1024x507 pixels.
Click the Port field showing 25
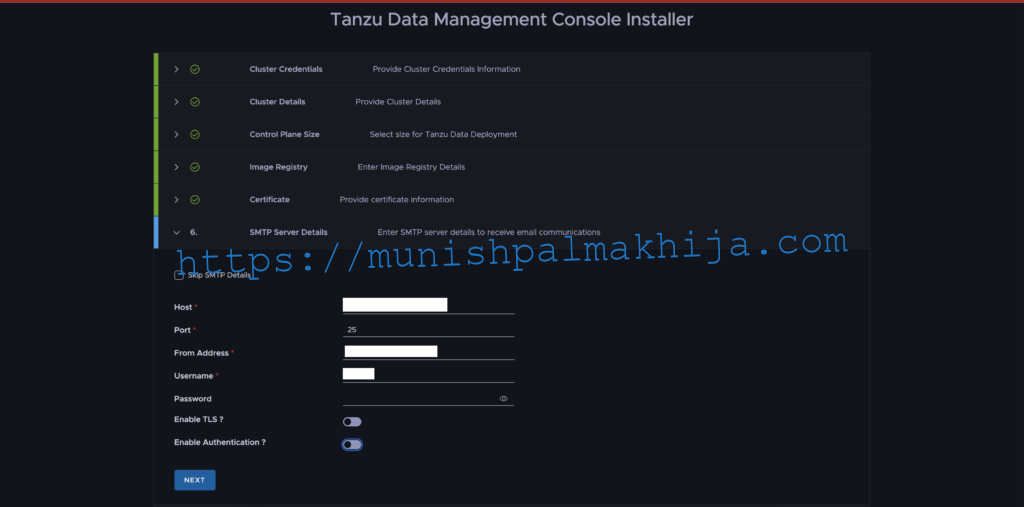pos(428,330)
